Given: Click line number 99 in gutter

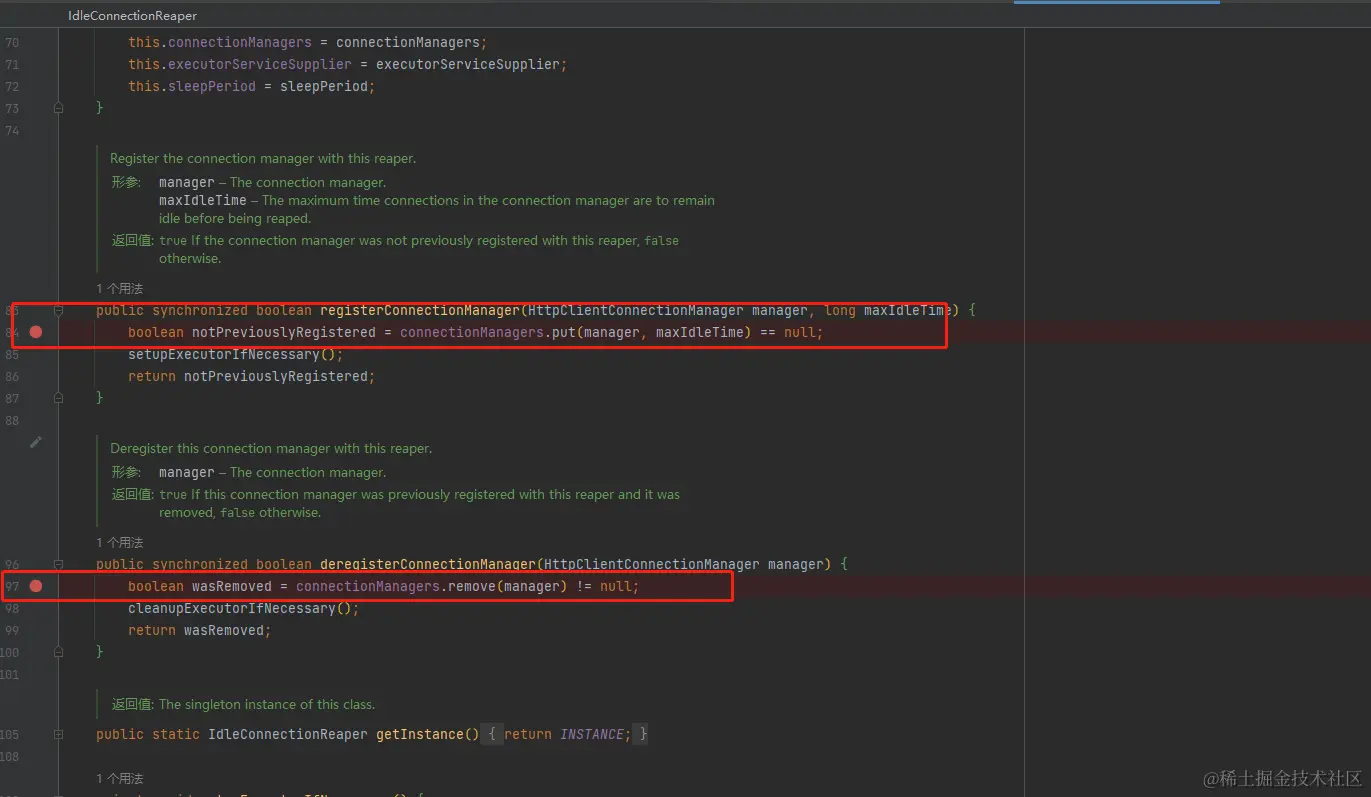Looking at the screenshot, I should pos(12,630).
